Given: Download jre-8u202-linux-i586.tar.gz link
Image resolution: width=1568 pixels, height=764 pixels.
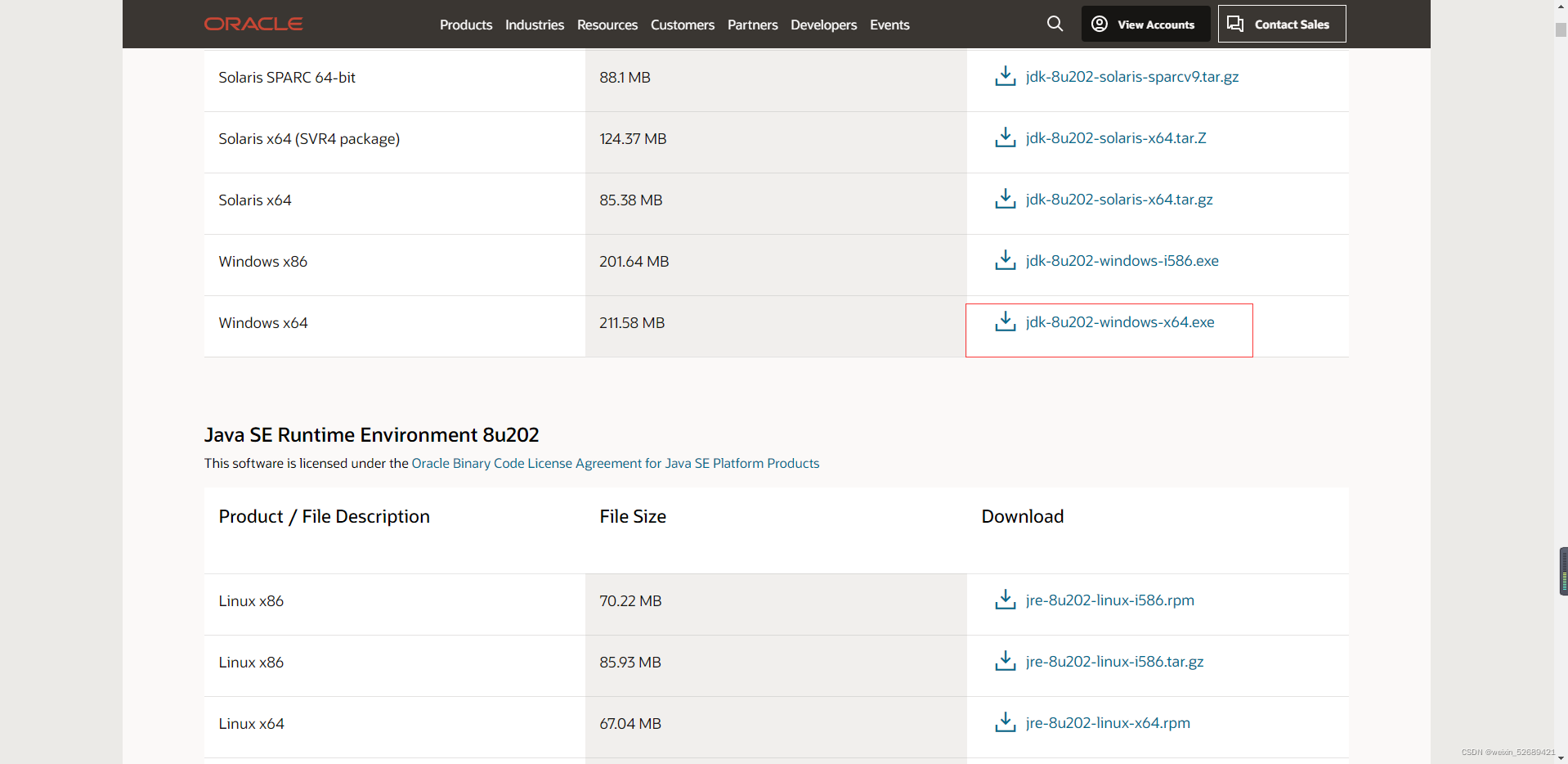Looking at the screenshot, I should coord(1115,662).
